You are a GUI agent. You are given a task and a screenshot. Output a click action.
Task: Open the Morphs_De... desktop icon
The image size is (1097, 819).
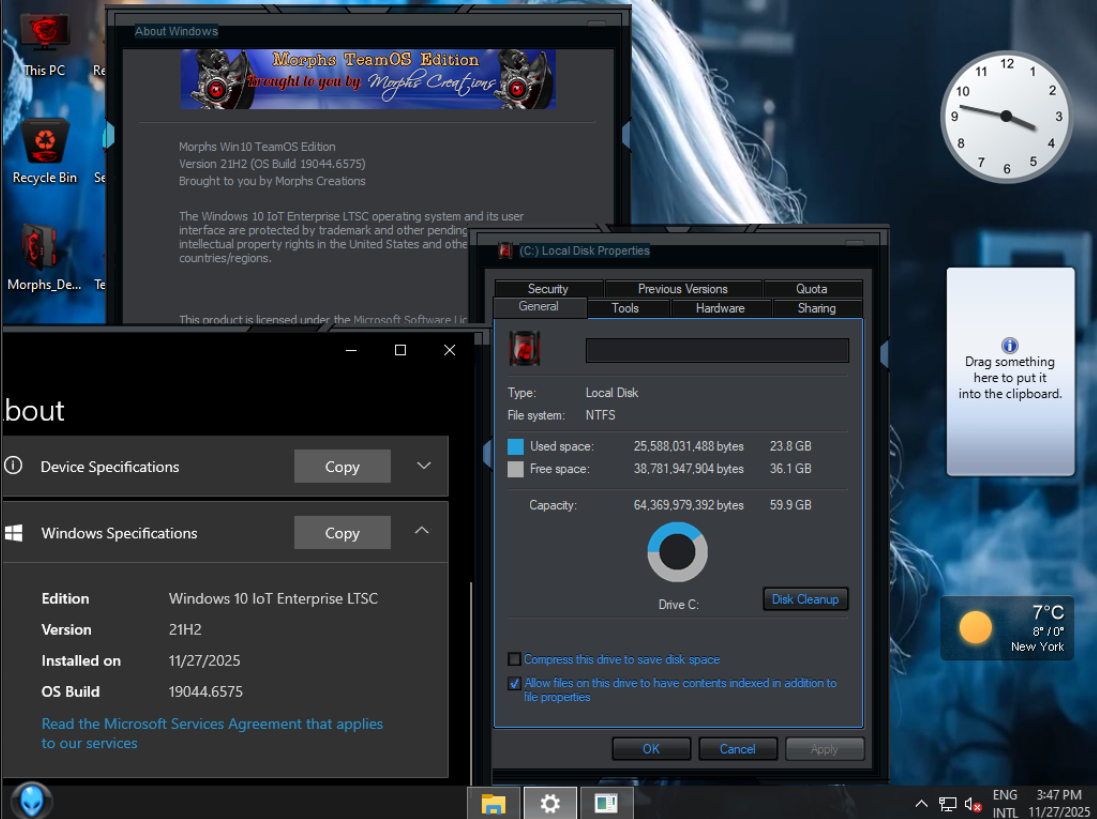pos(43,257)
